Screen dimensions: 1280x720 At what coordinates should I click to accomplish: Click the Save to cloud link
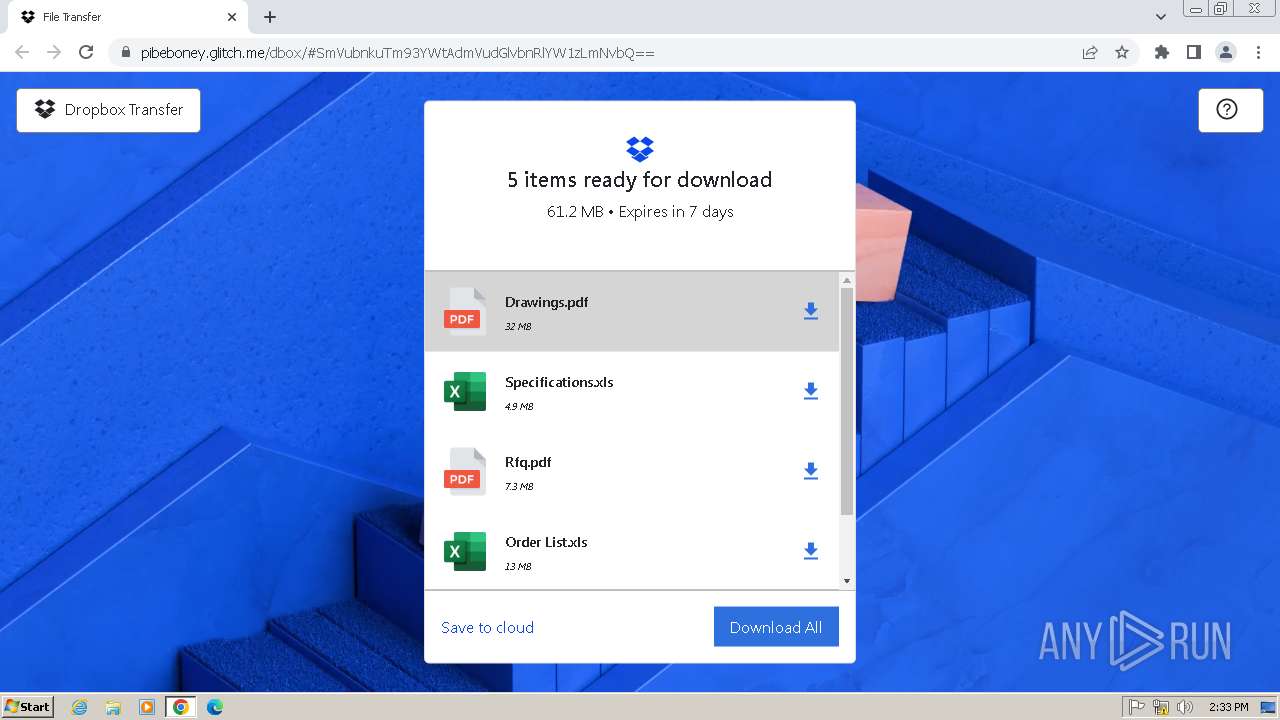487,627
